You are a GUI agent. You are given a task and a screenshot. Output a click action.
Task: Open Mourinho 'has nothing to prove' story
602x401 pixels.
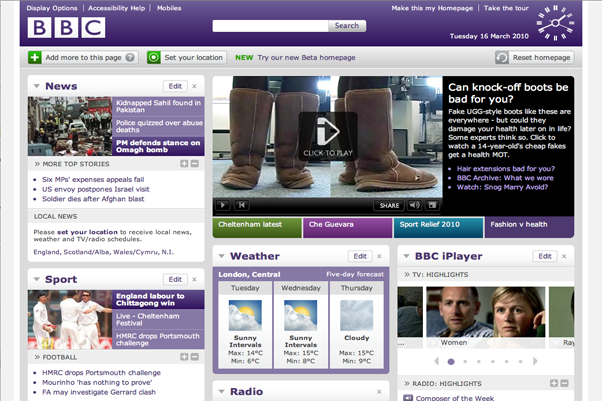click(97, 383)
